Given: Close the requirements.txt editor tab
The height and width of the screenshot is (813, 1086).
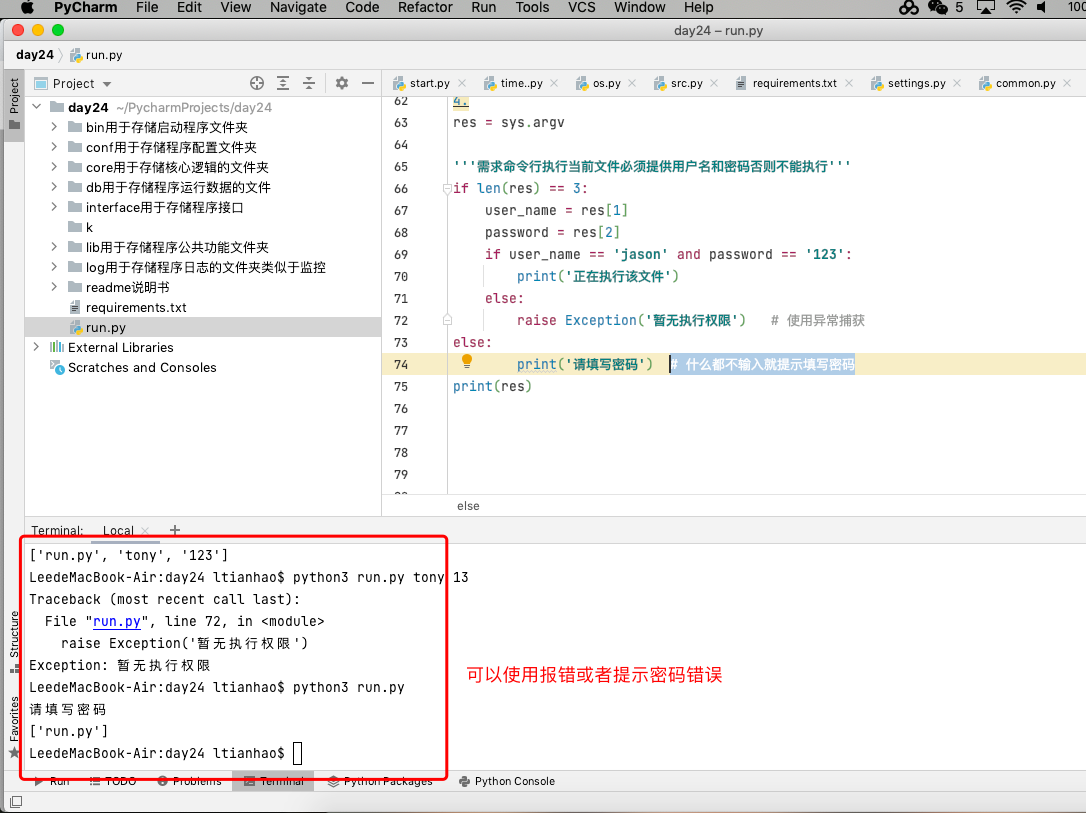Looking at the screenshot, I should point(848,83).
